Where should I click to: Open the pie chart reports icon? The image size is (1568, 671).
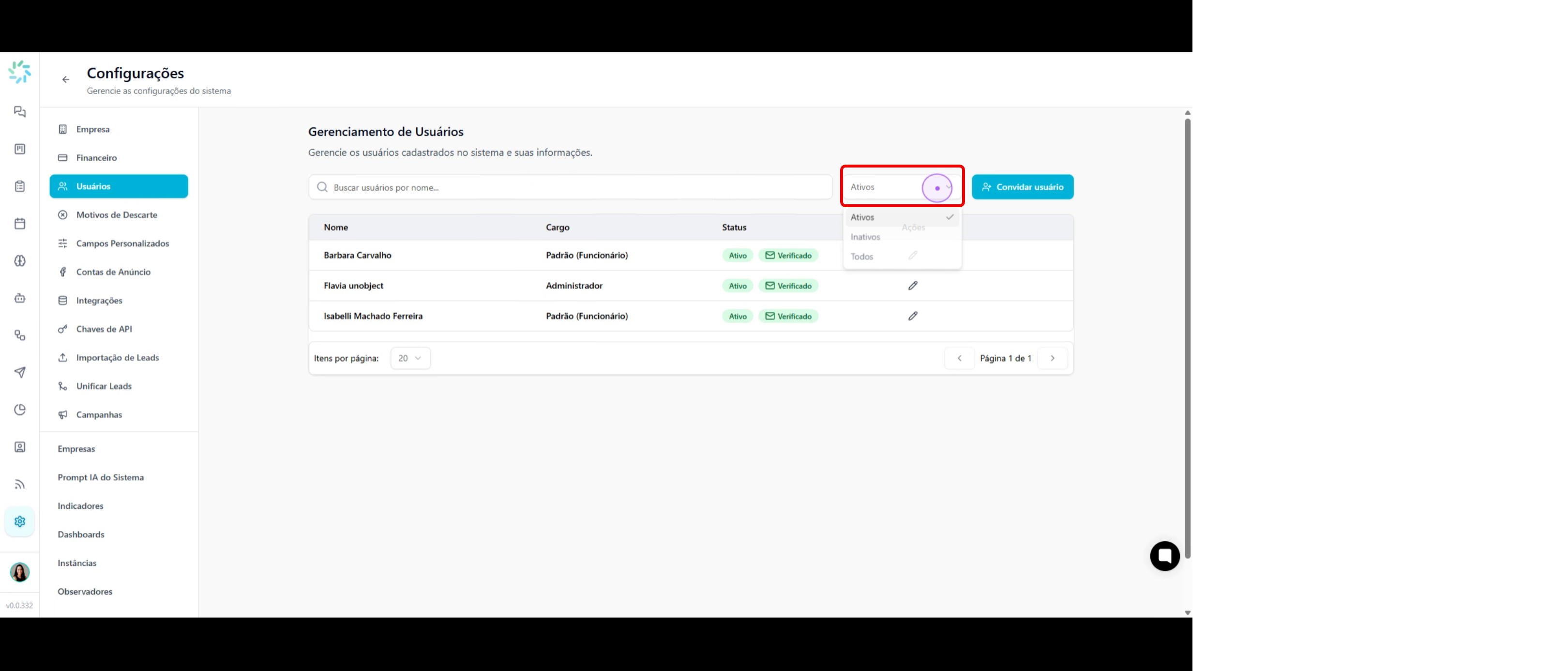tap(19, 410)
